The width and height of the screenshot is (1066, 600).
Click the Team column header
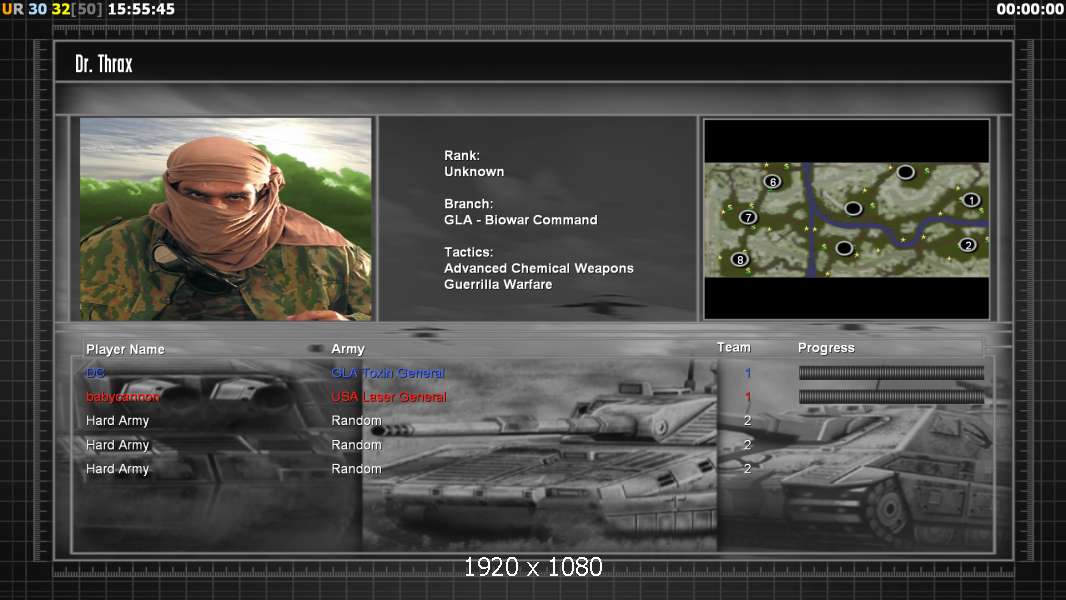[733, 347]
